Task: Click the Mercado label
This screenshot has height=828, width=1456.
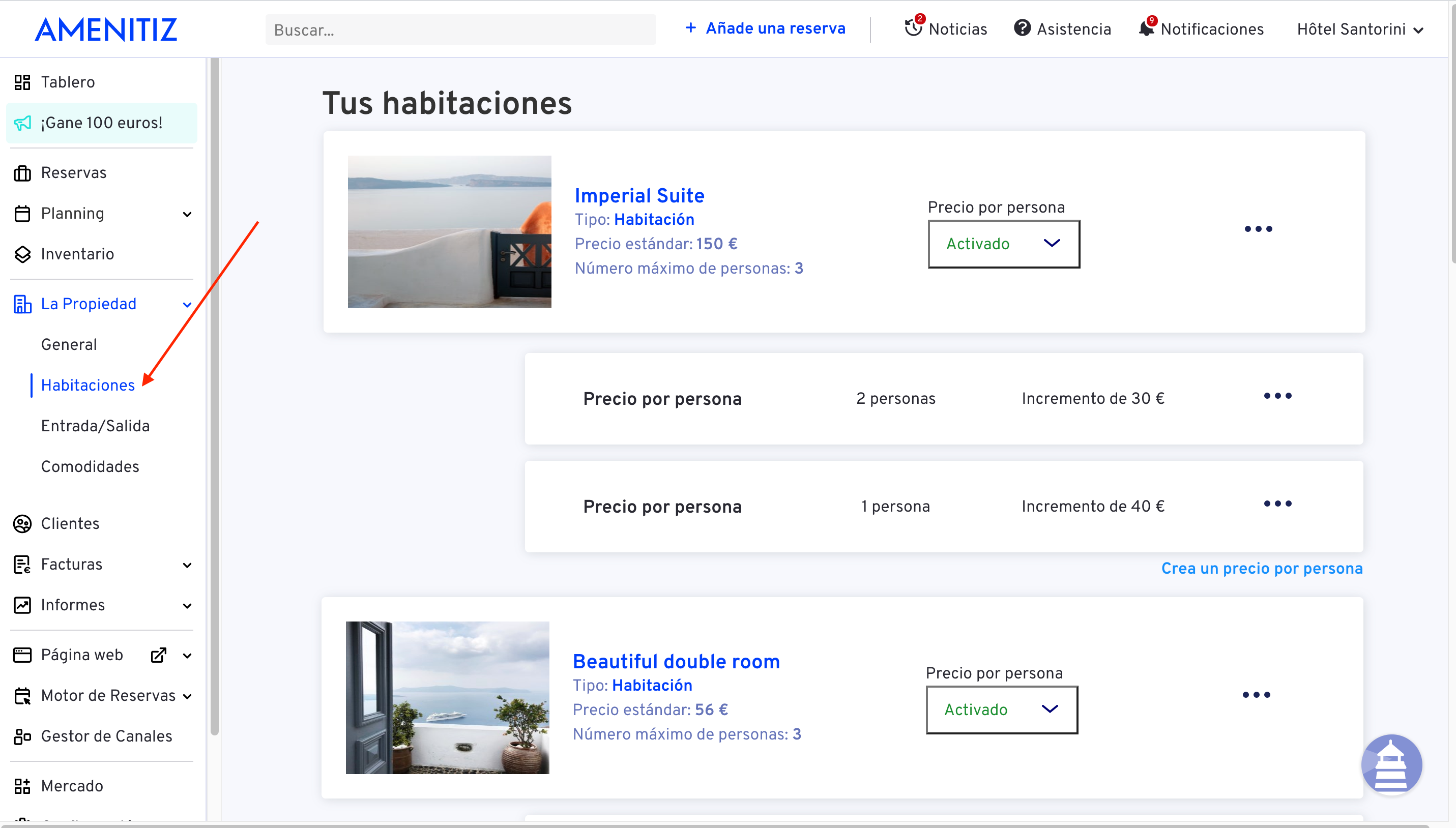Action: point(72,786)
